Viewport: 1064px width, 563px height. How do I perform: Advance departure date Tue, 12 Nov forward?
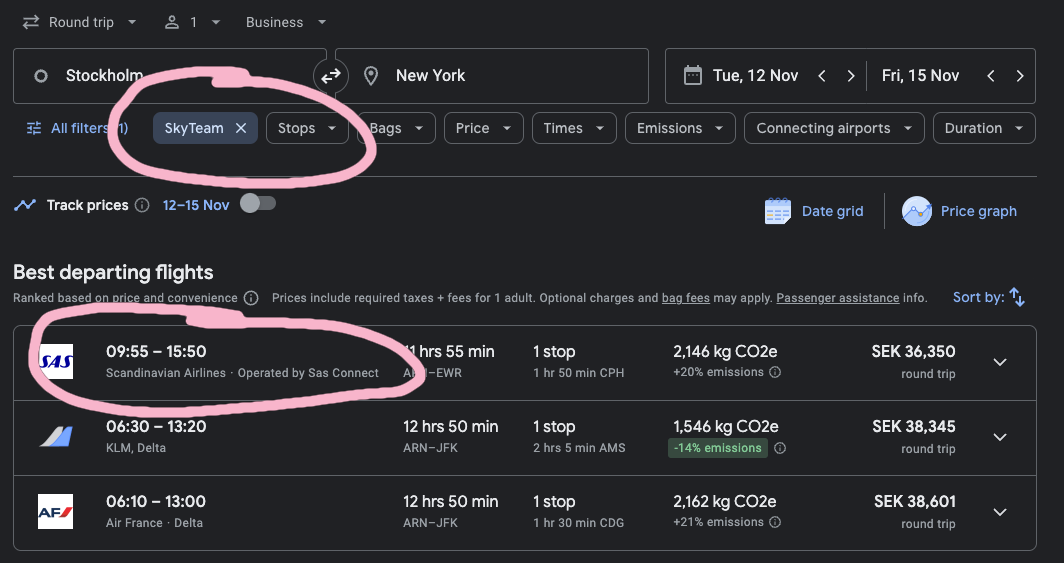pos(850,76)
